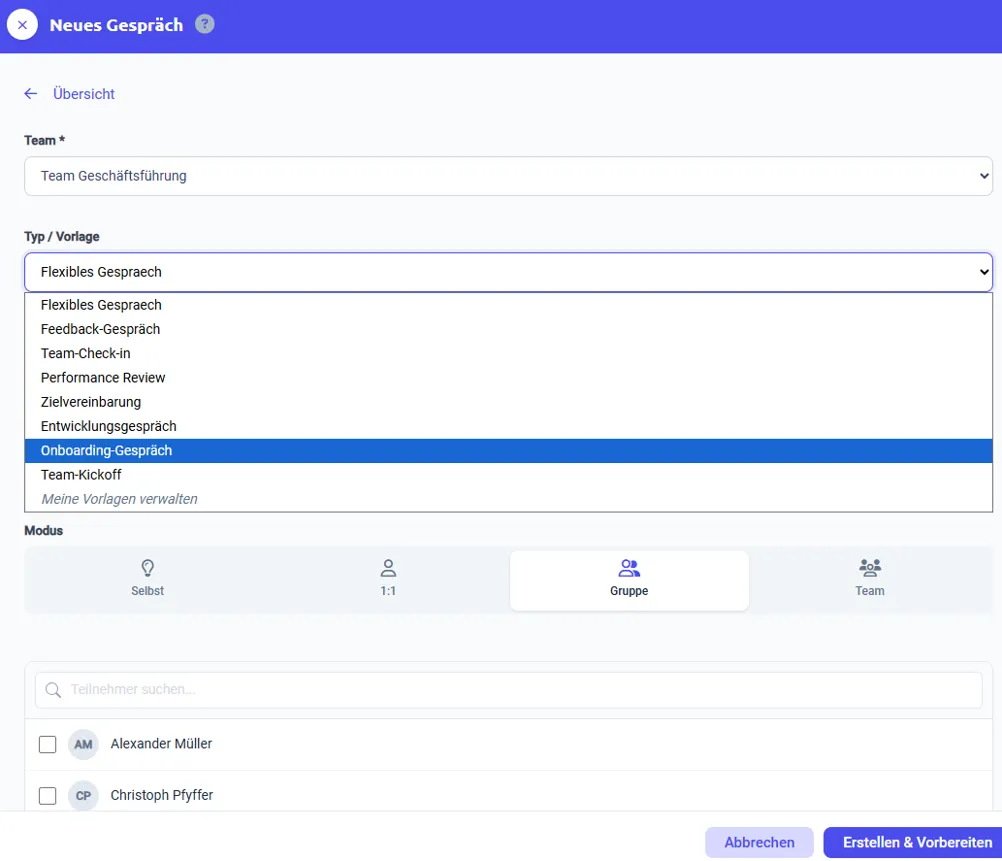Click the magnifier icon in participant search
The image size is (1002, 861).
(53, 690)
